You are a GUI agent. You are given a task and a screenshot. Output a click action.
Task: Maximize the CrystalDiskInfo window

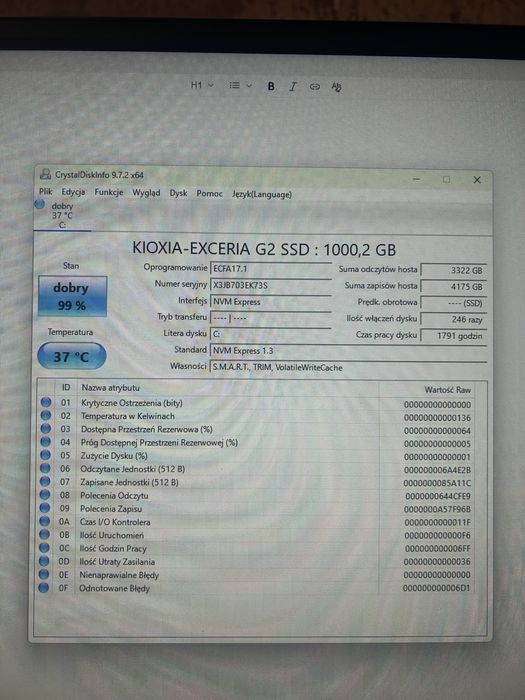(446, 179)
